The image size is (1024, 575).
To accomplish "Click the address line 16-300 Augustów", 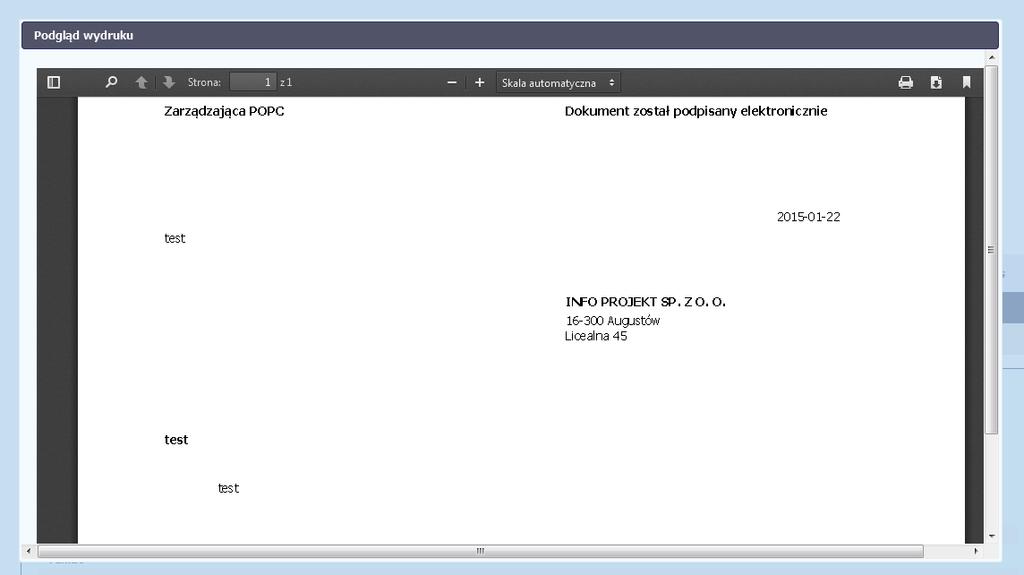I will (x=613, y=321).
